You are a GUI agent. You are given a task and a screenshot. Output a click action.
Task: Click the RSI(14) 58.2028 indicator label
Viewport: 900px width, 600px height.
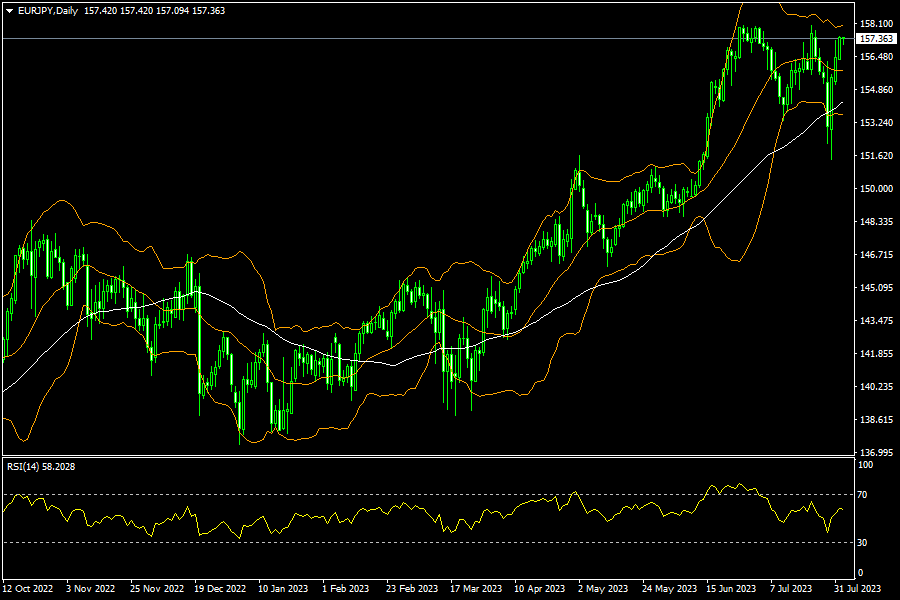(x=41, y=467)
